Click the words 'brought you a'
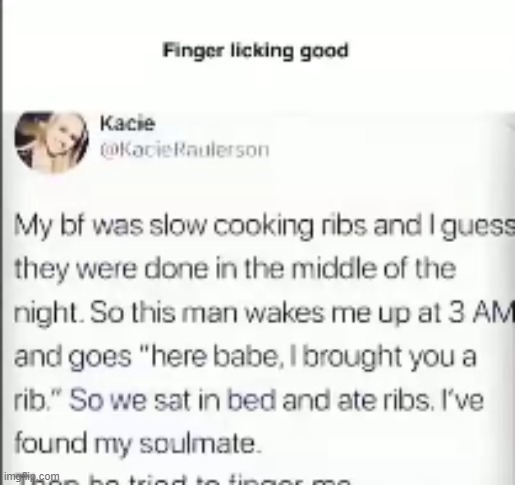The width and height of the screenshot is (515, 485). [390, 358]
